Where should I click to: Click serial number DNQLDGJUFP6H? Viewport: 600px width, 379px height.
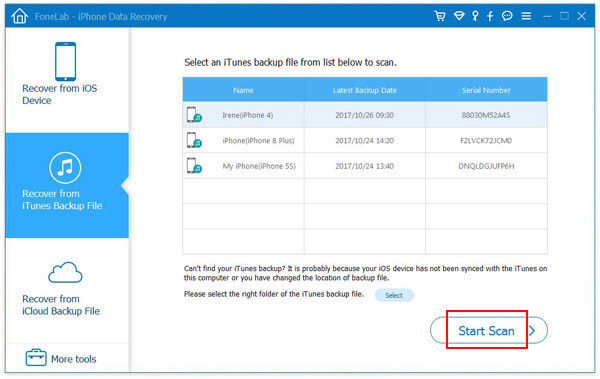coord(486,166)
